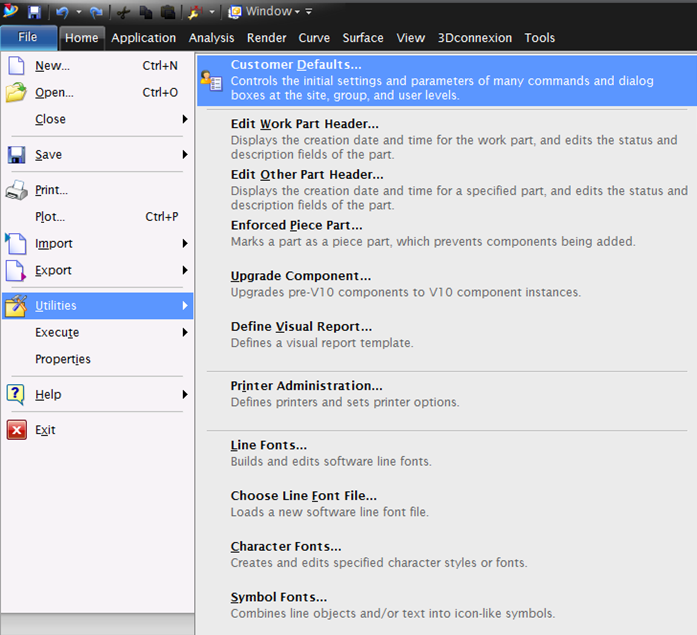Image resolution: width=697 pixels, height=635 pixels.
Task: Click the Redo arrow icon
Action: pyautogui.click(x=96, y=11)
